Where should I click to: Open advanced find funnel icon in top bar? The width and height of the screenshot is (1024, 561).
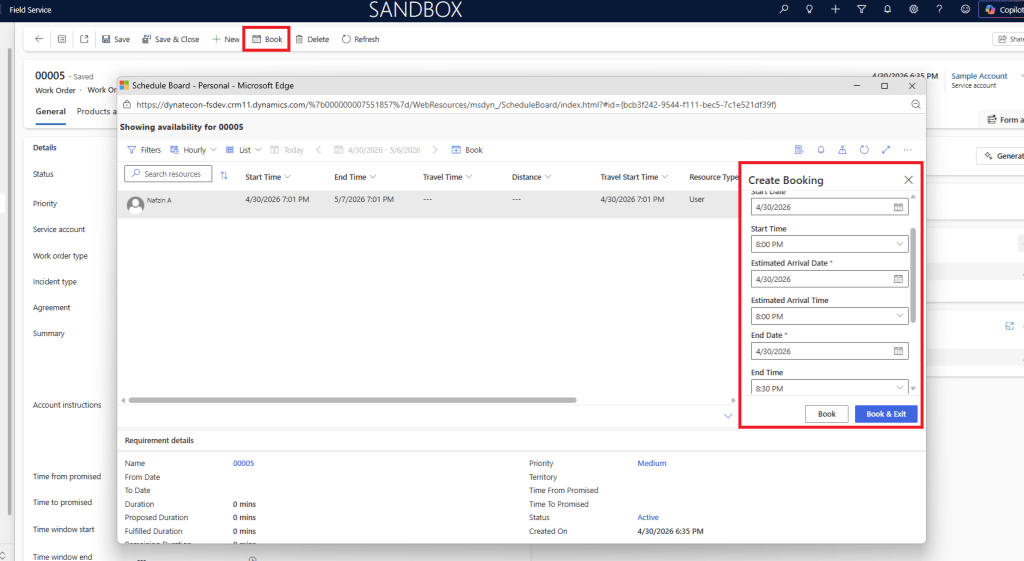861,9
